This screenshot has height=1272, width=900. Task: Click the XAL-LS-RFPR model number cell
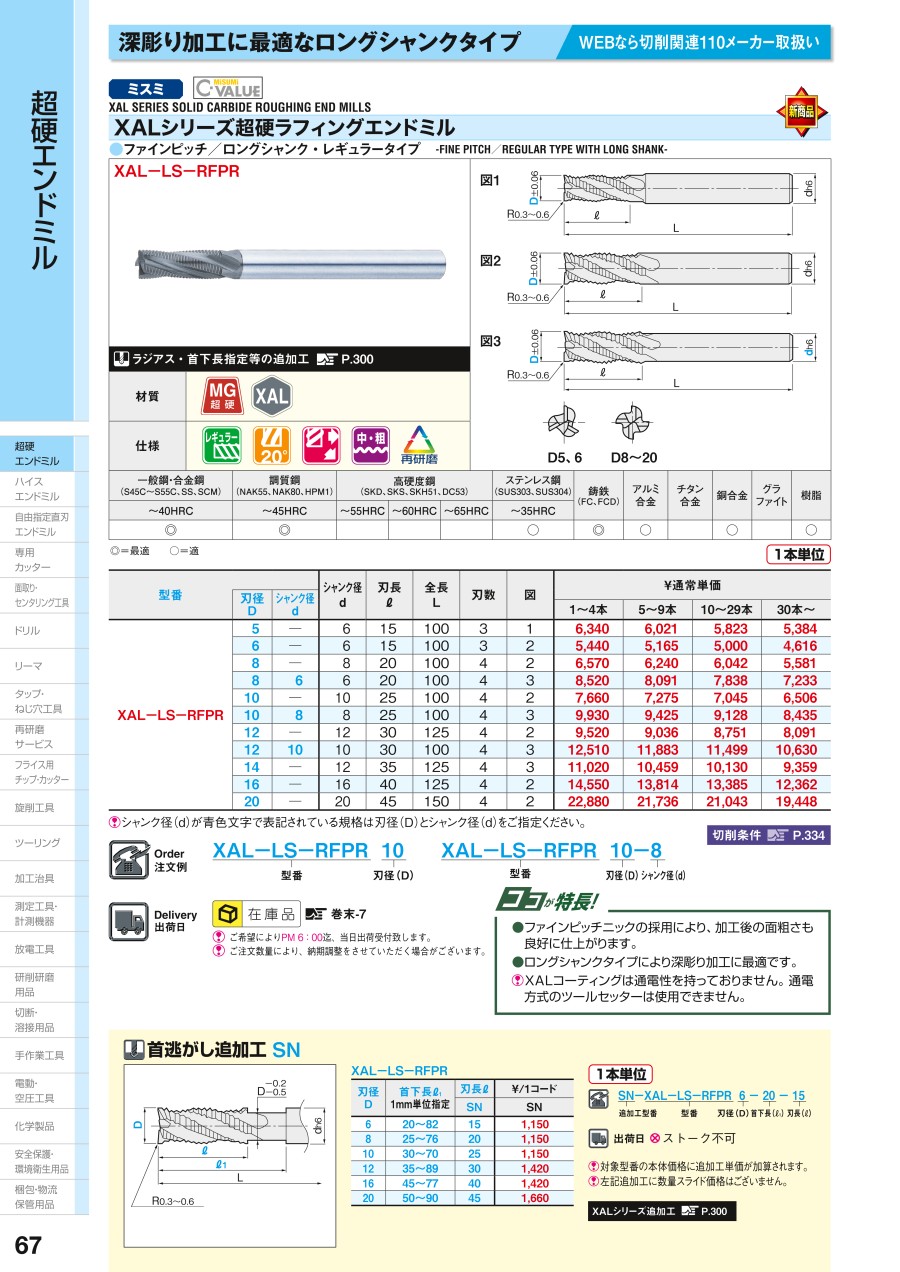(170, 715)
